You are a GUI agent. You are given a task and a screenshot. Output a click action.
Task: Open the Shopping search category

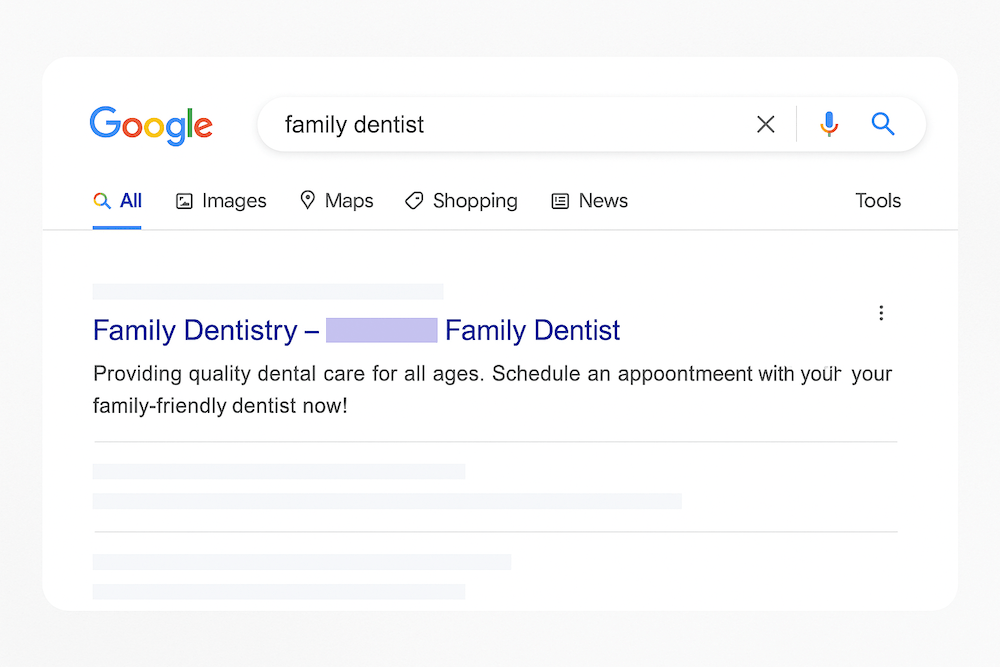click(x=475, y=201)
